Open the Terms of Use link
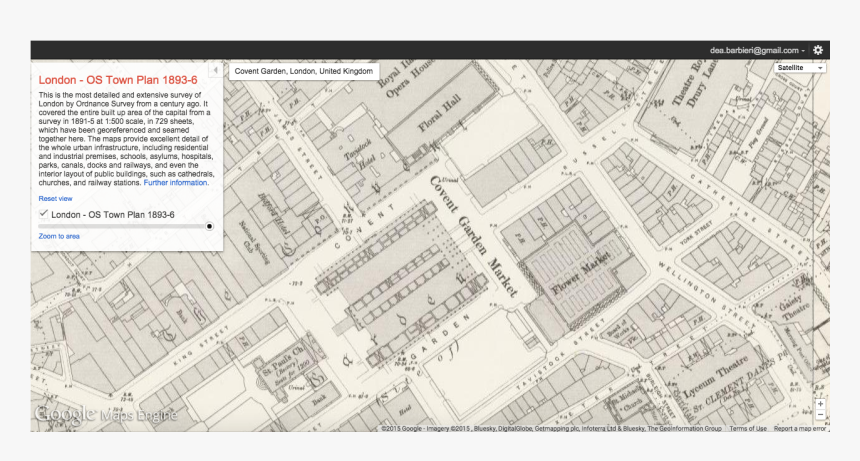Image resolution: width=860 pixels, height=461 pixels. (x=748, y=429)
